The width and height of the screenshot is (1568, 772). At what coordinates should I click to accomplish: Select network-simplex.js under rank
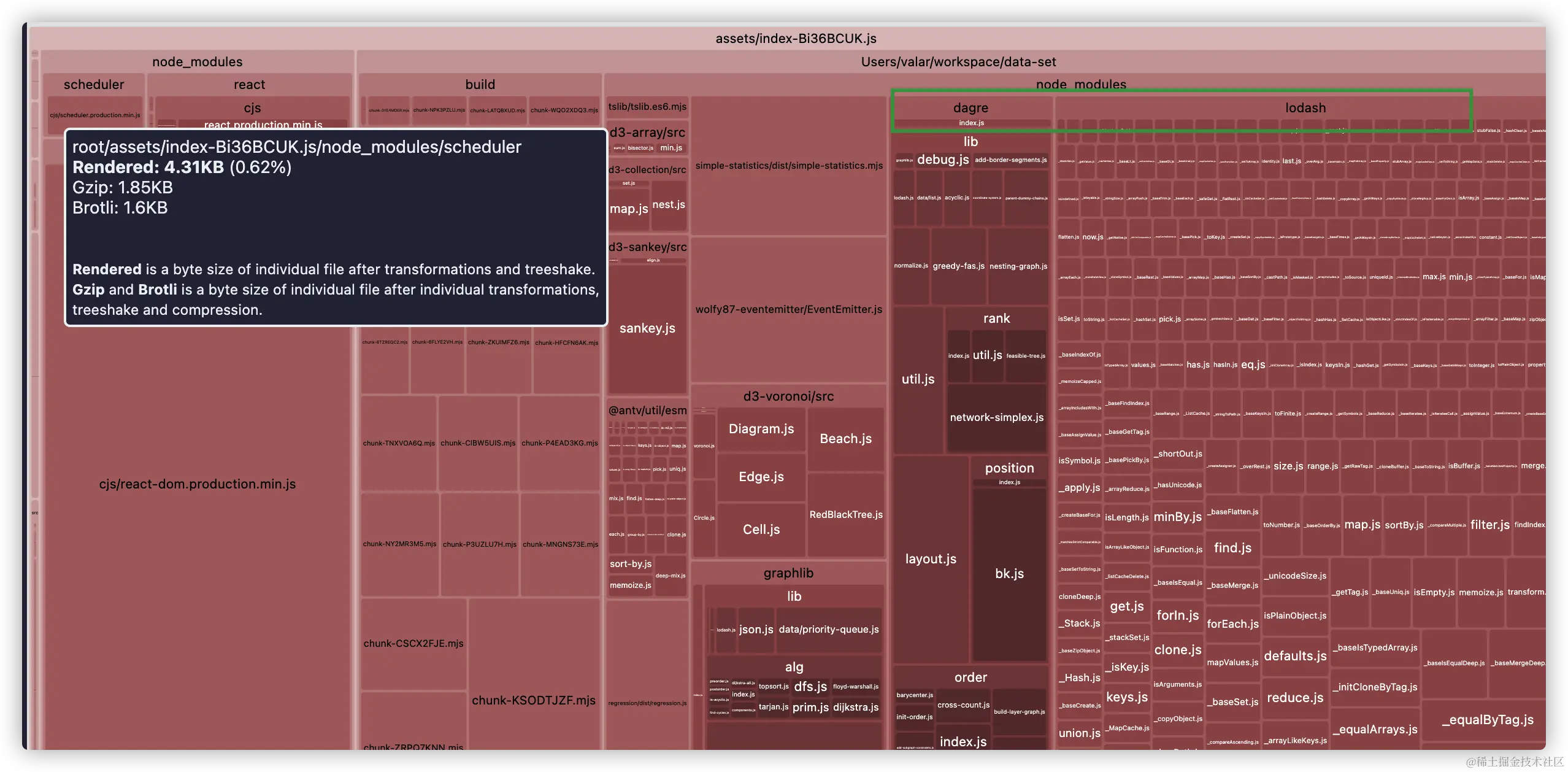click(996, 418)
